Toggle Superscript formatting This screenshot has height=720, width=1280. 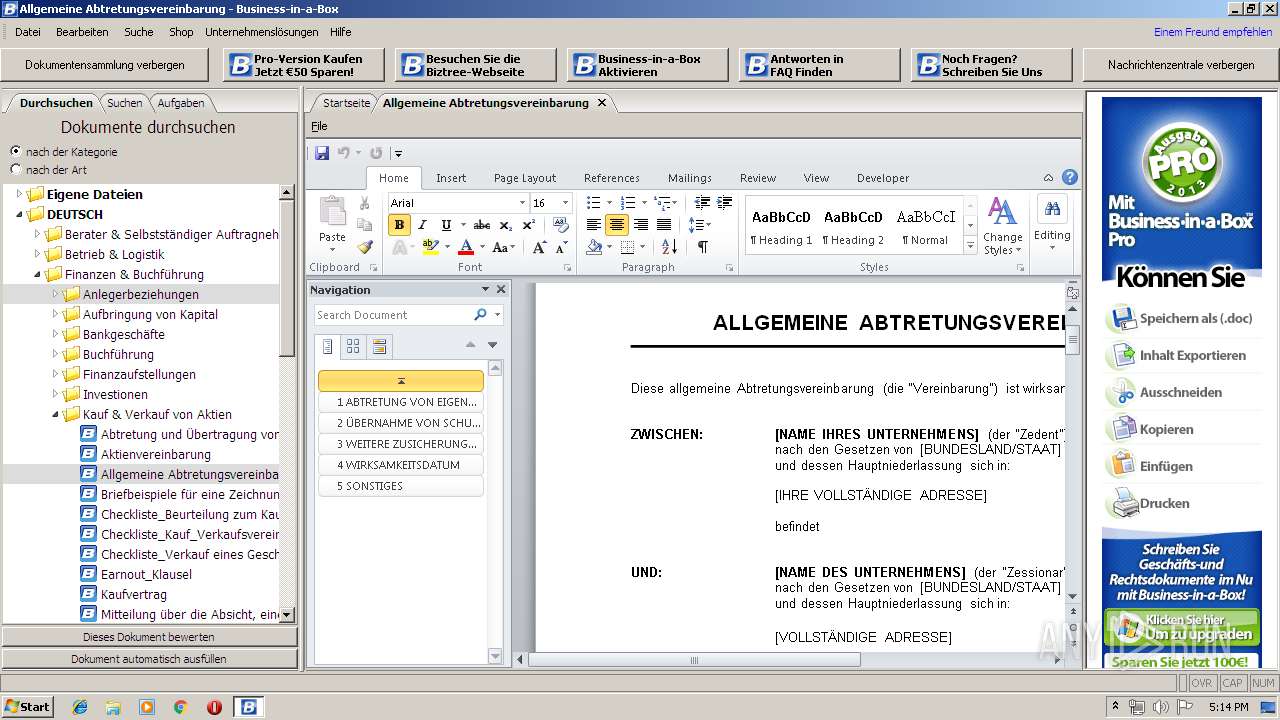tap(528, 225)
